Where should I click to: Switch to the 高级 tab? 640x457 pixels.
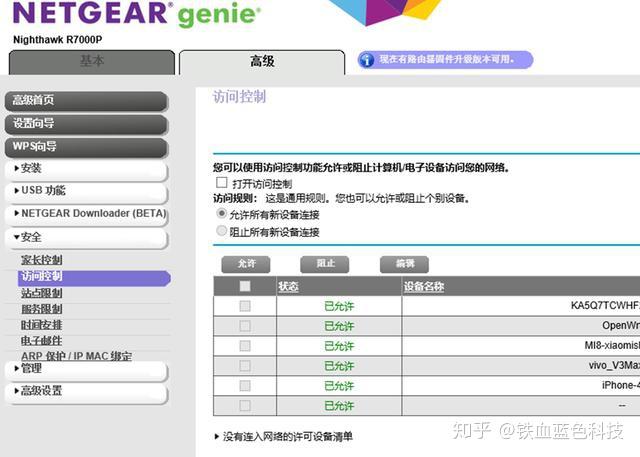tap(262, 62)
